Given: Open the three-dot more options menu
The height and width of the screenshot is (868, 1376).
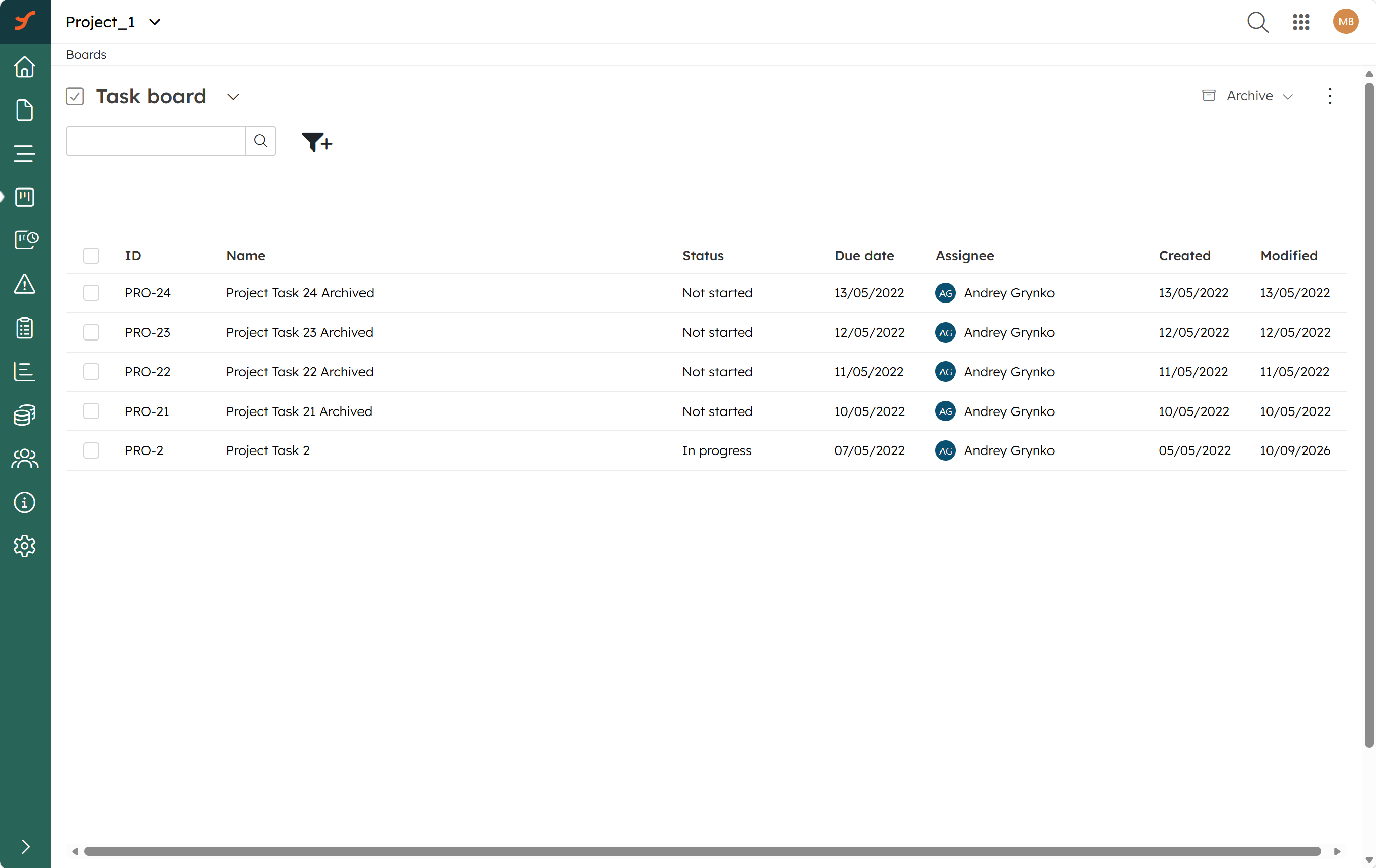Looking at the screenshot, I should pos(1330,96).
